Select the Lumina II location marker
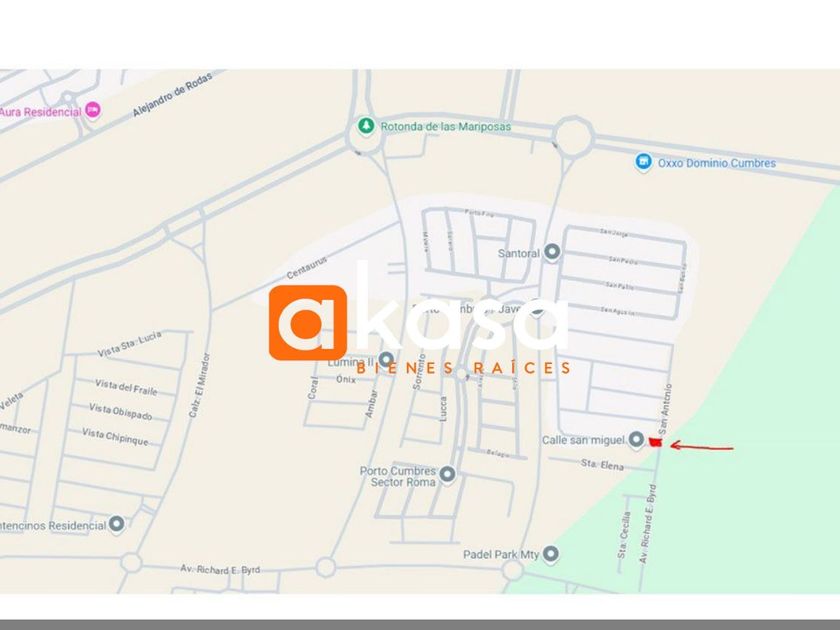The width and height of the screenshot is (840, 630). (386, 359)
